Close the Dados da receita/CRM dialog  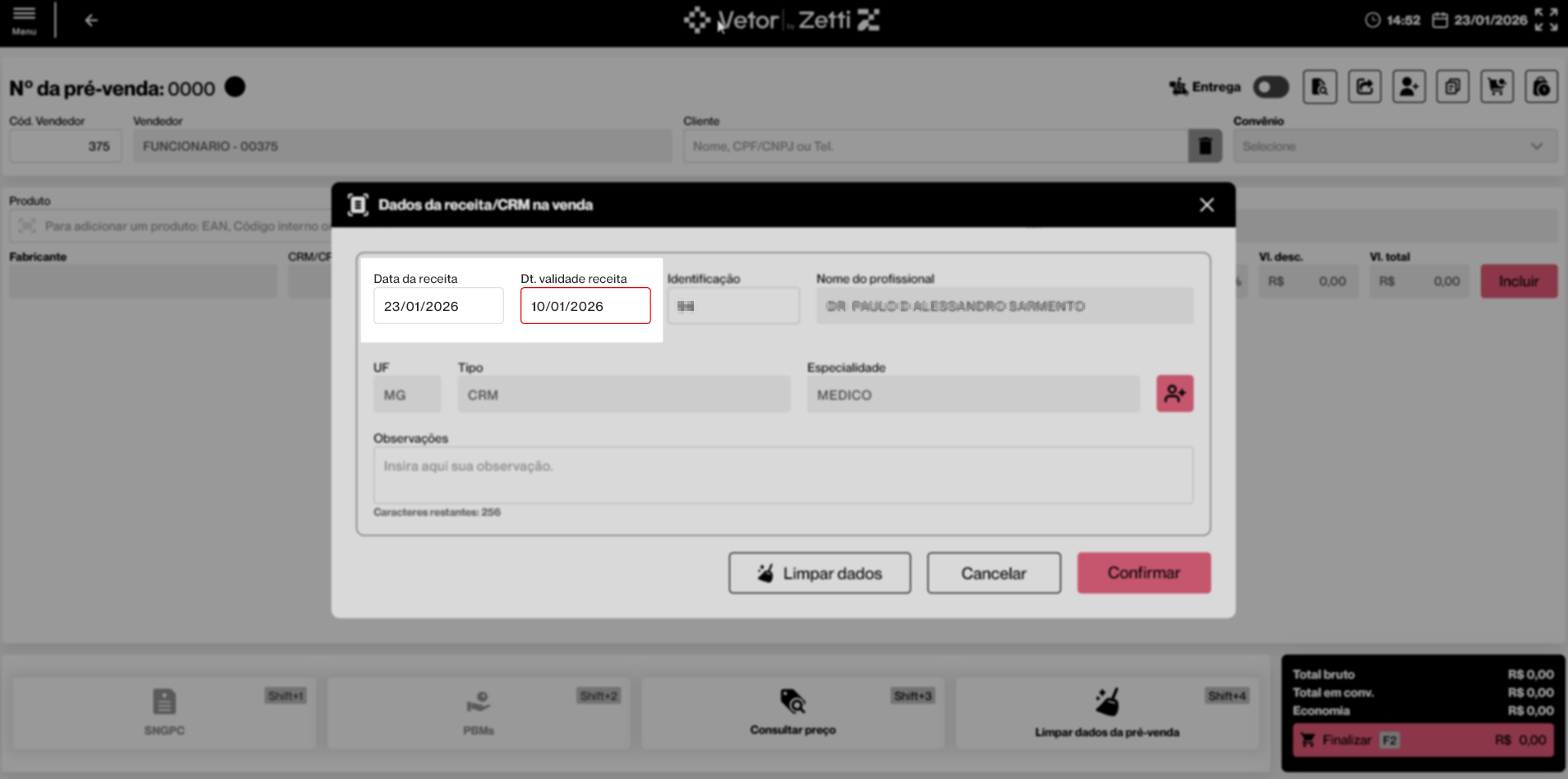pos(1206,205)
